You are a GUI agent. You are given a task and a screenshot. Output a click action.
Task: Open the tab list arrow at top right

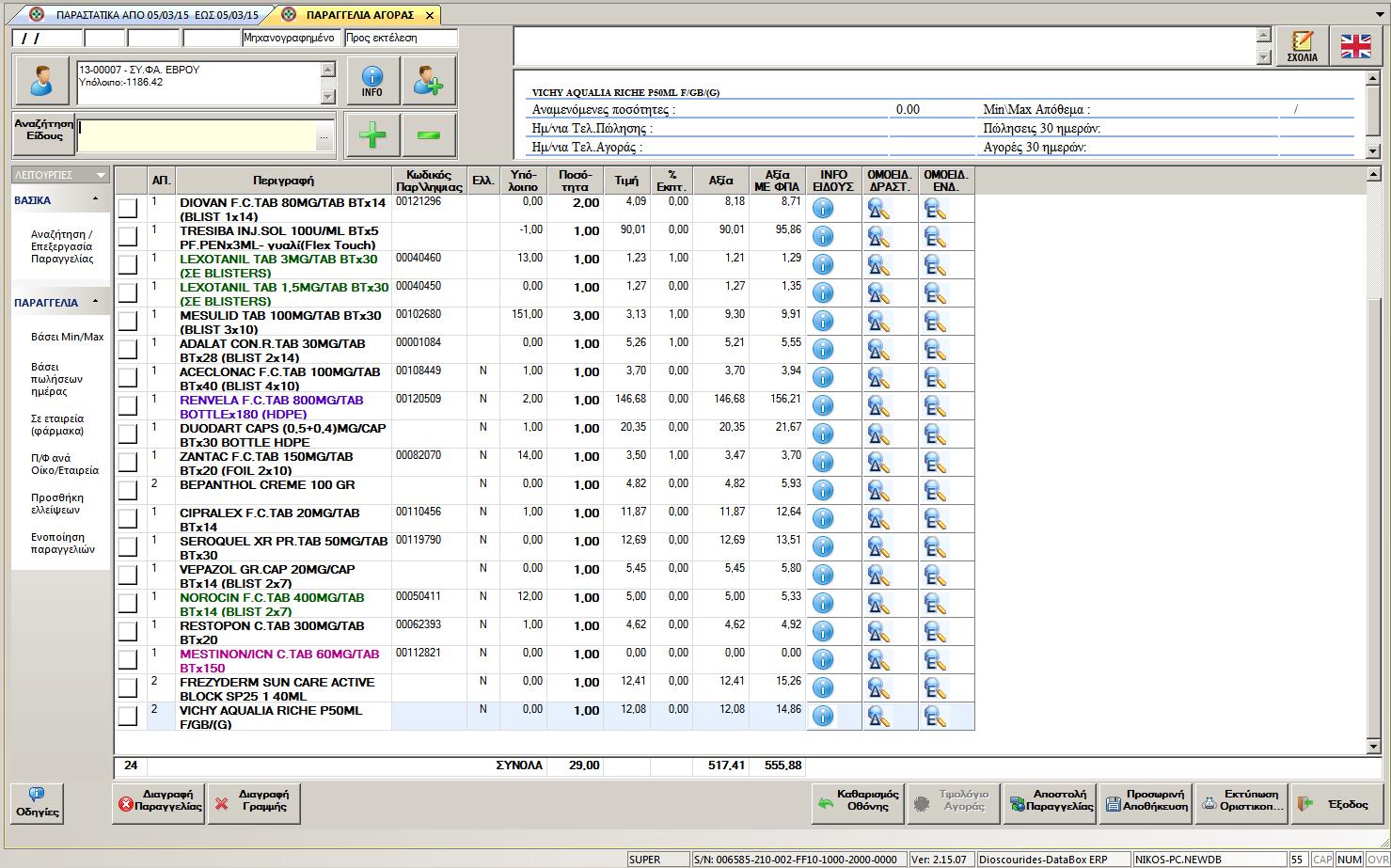point(1379,15)
